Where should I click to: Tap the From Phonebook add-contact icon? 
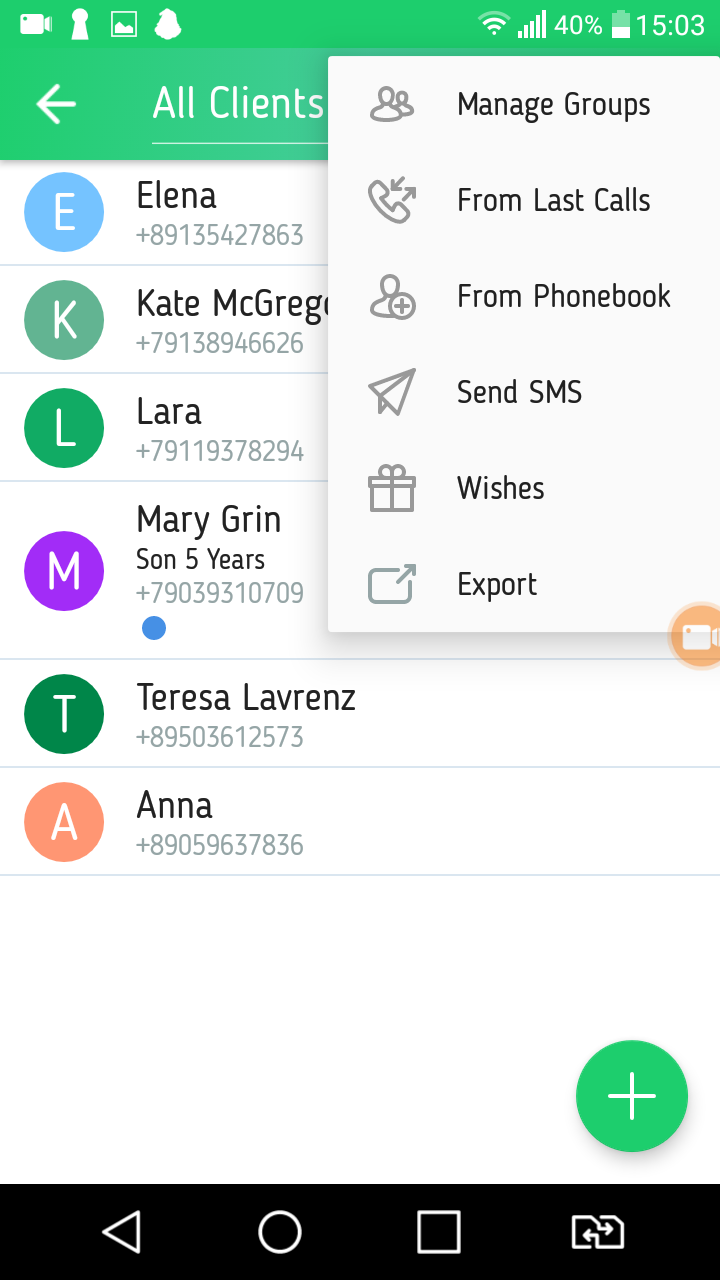(391, 297)
